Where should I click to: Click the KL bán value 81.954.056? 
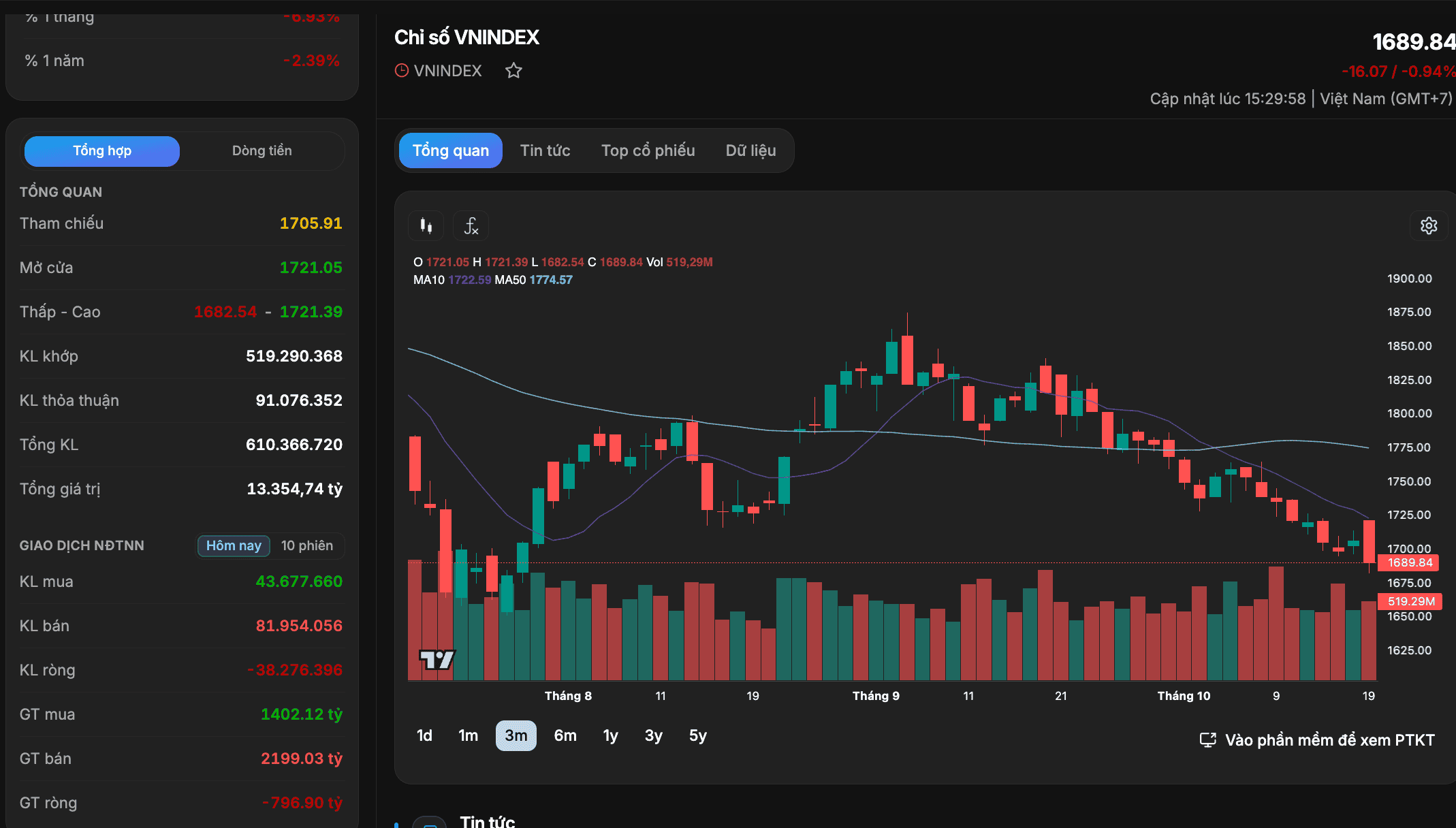point(299,626)
